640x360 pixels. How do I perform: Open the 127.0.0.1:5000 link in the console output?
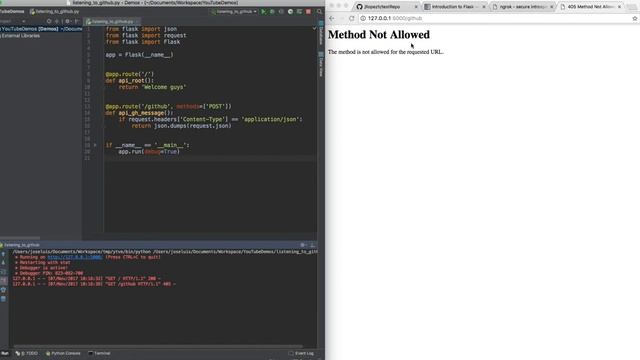pyautogui.click(x=75, y=257)
